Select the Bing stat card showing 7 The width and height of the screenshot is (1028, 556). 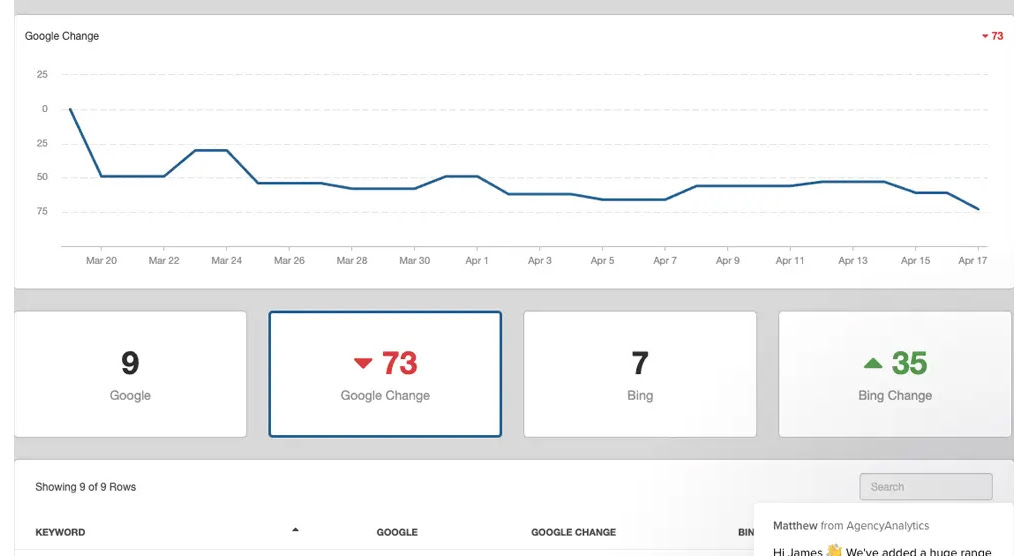pyautogui.click(x=640, y=374)
